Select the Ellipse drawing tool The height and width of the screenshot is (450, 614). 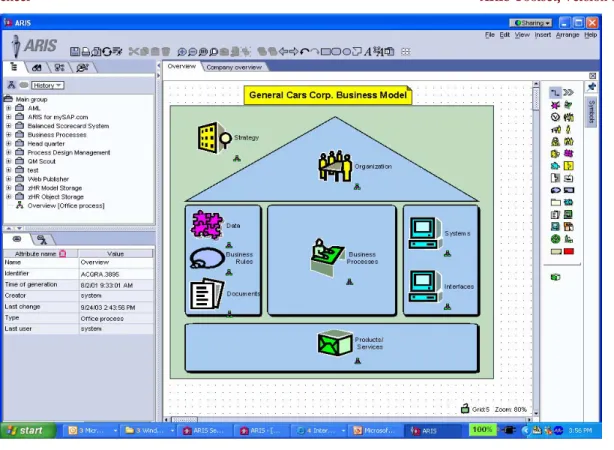tap(347, 51)
